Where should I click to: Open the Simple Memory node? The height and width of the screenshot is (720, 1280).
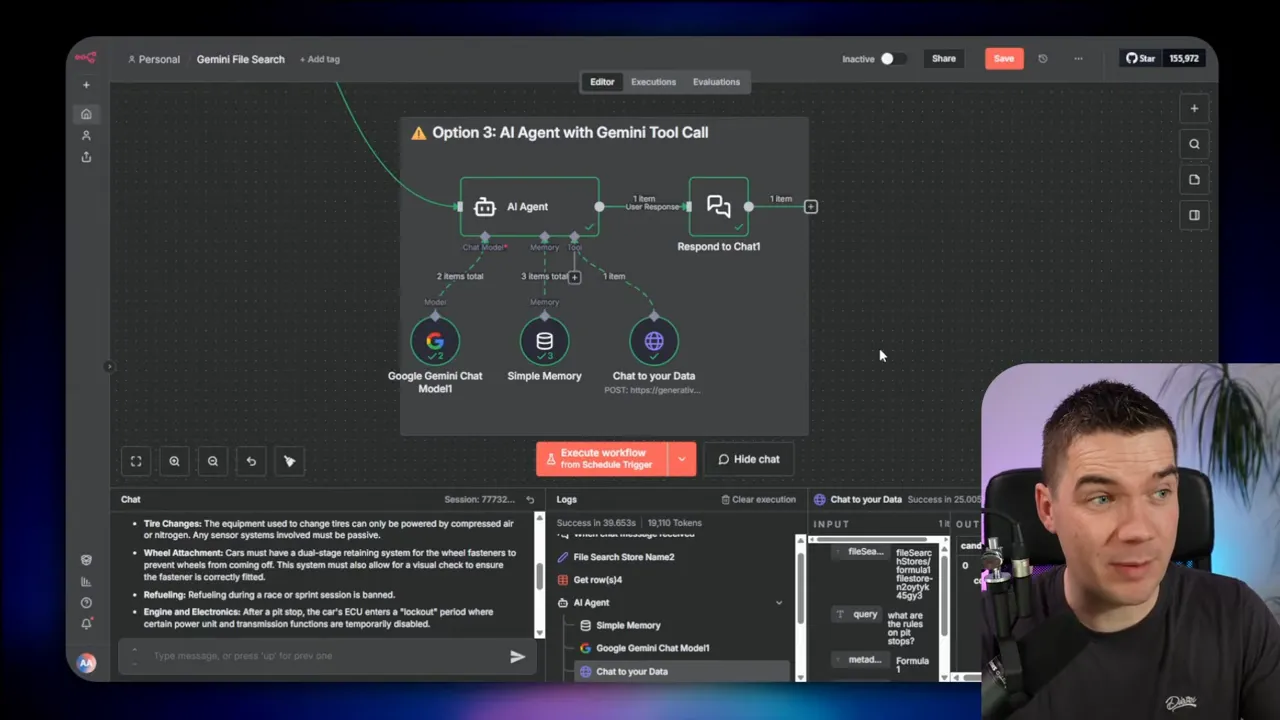[x=544, y=341]
